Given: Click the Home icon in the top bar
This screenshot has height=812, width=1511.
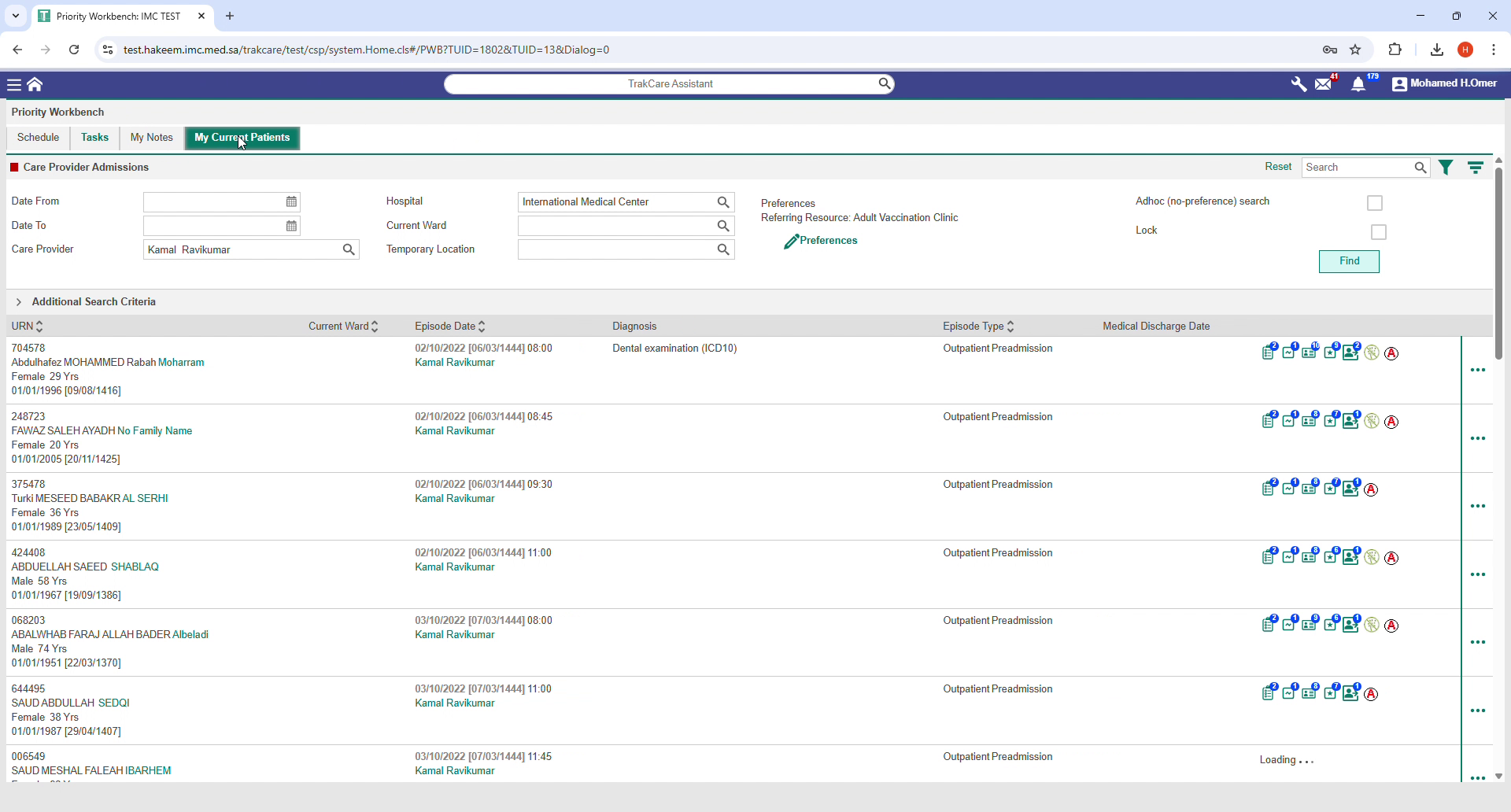Looking at the screenshot, I should coord(35,83).
